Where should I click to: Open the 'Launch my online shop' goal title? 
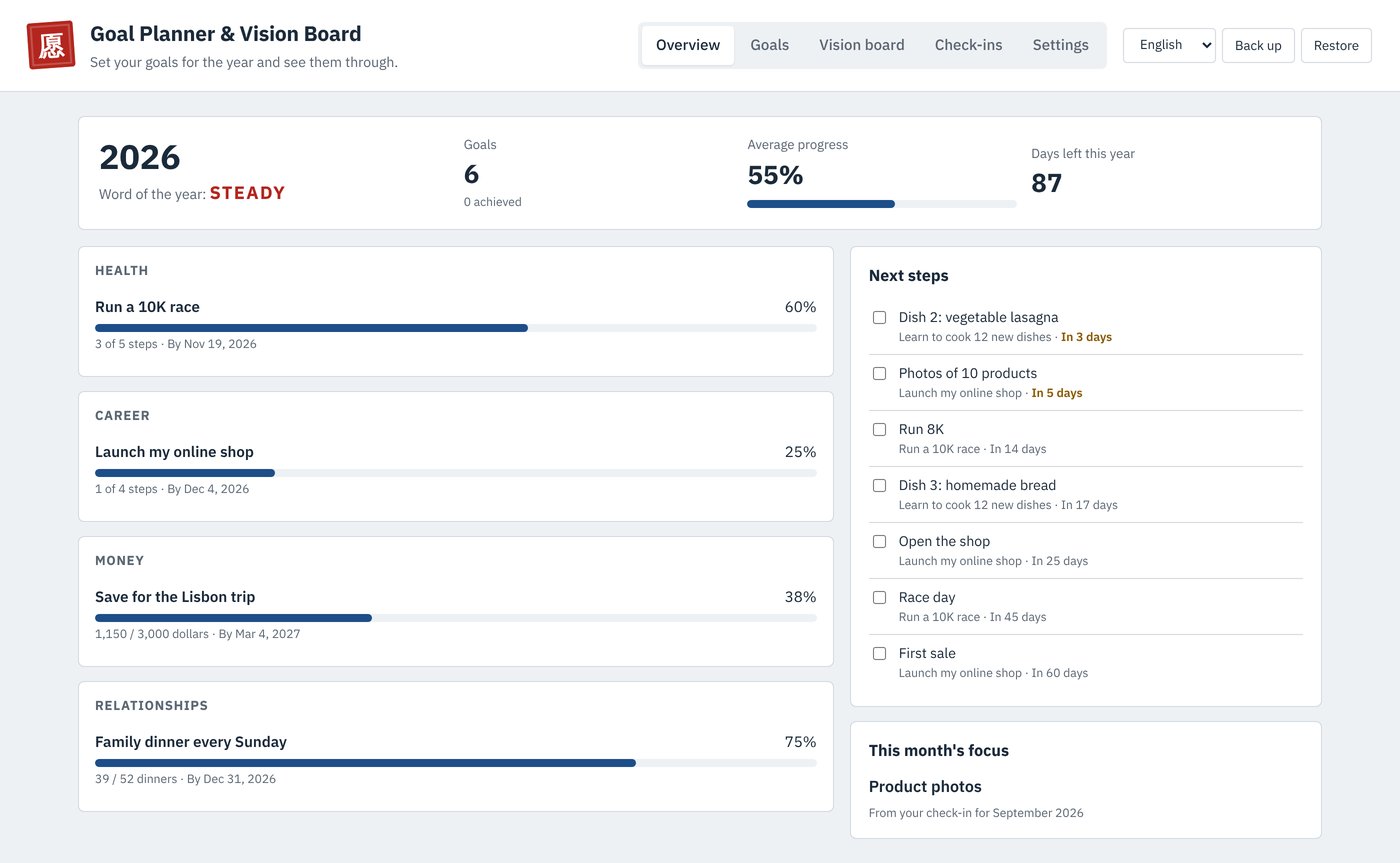(x=174, y=452)
